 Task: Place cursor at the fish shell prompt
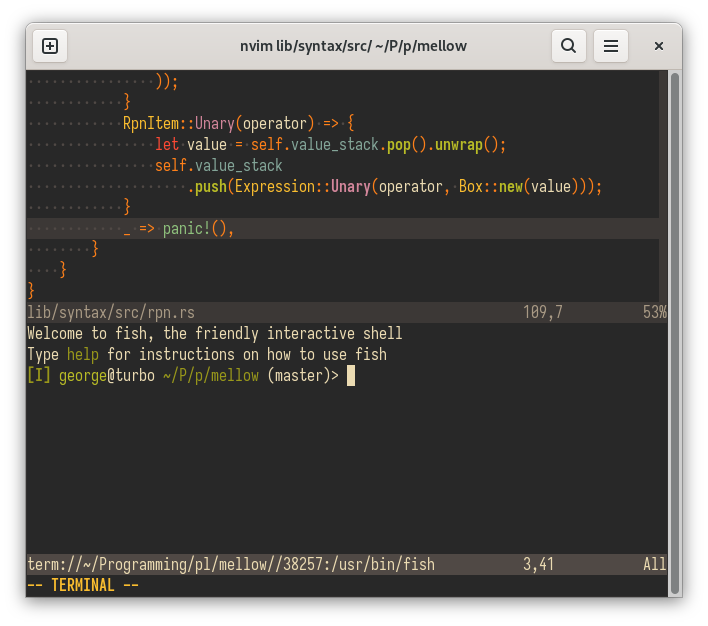[x=351, y=375]
